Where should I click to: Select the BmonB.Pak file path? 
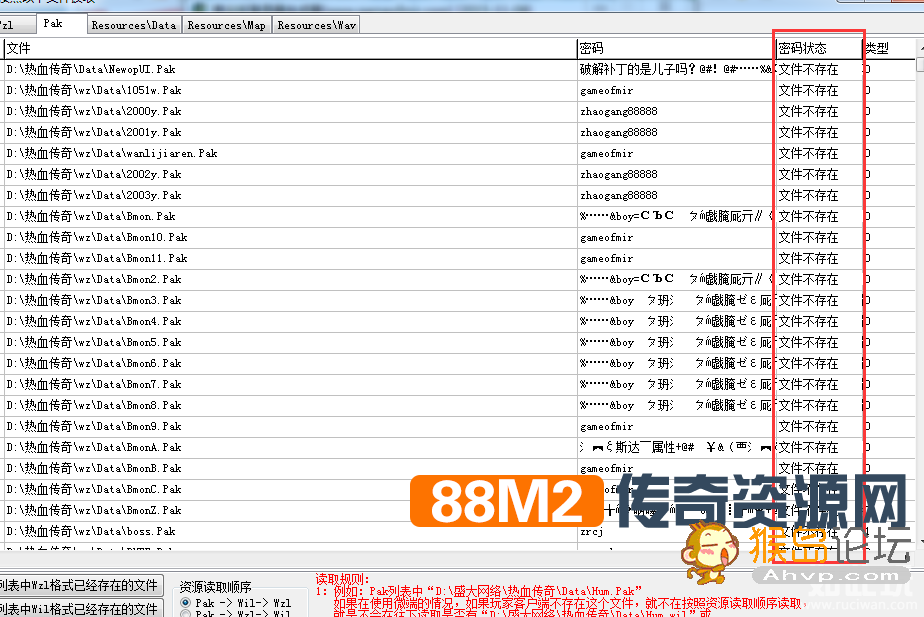pyautogui.click(x=94, y=468)
